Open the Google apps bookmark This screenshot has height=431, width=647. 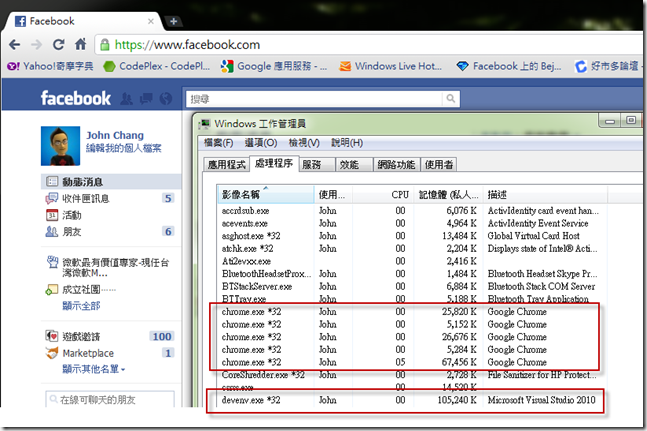tap(274, 66)
